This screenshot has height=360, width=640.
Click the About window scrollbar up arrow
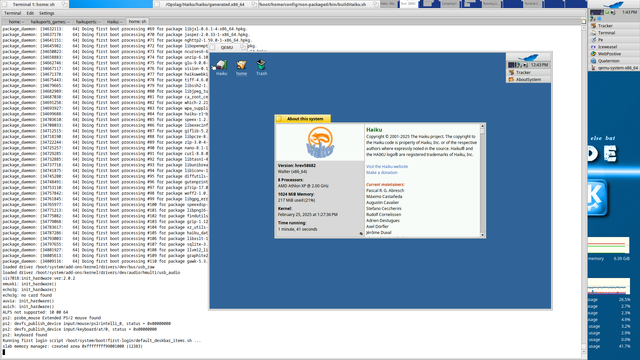click(482, 127)
